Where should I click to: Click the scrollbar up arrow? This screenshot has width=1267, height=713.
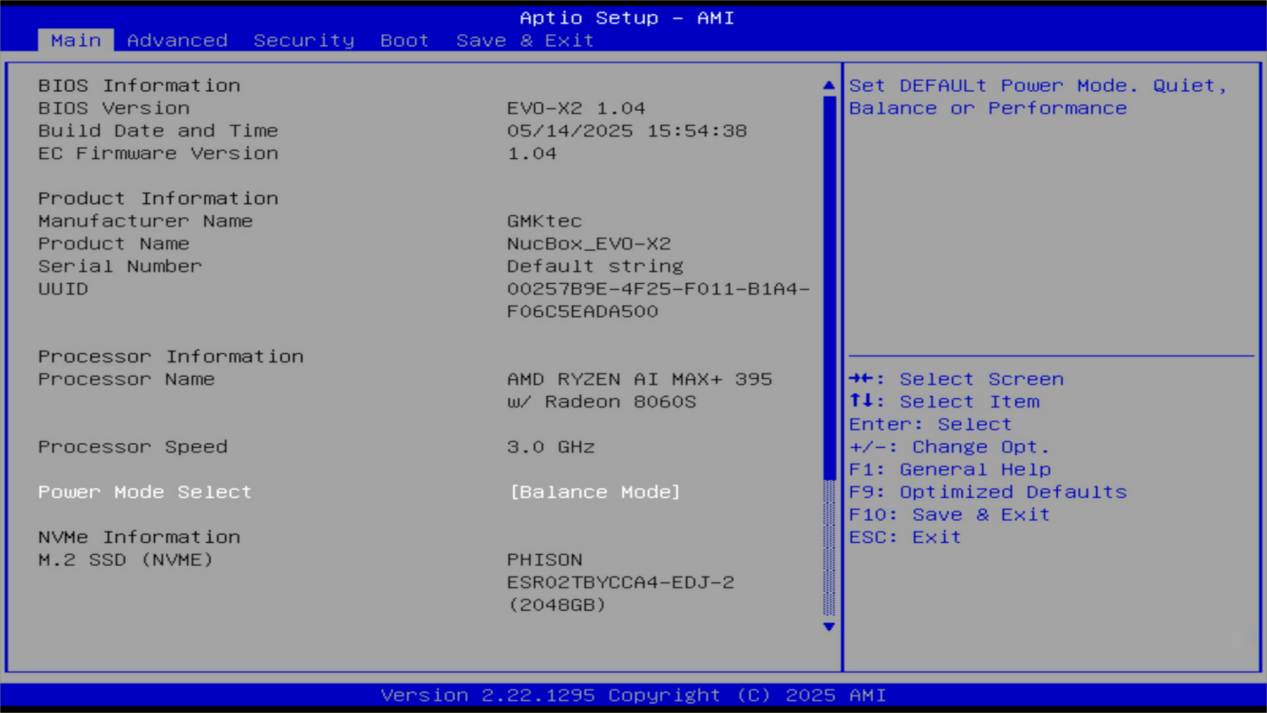(x=828, y=86)
